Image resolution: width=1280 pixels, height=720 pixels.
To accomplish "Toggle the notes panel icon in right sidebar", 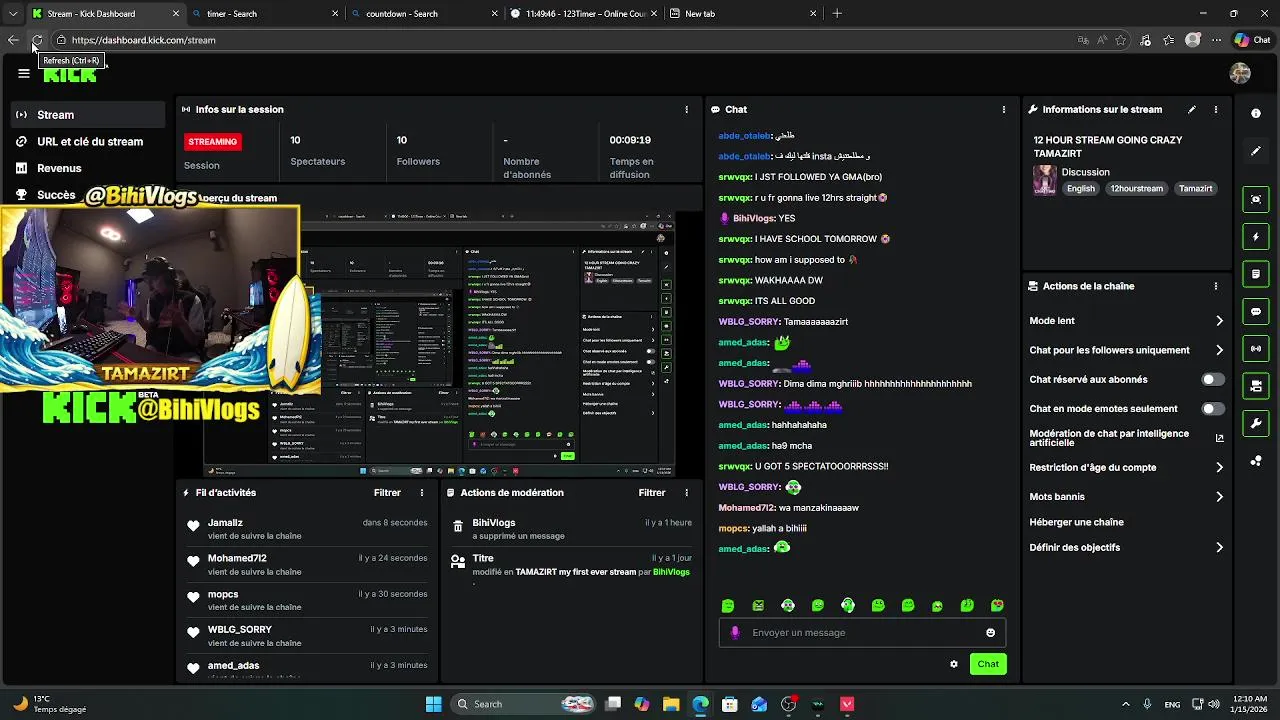I will tap(1256, 274).
